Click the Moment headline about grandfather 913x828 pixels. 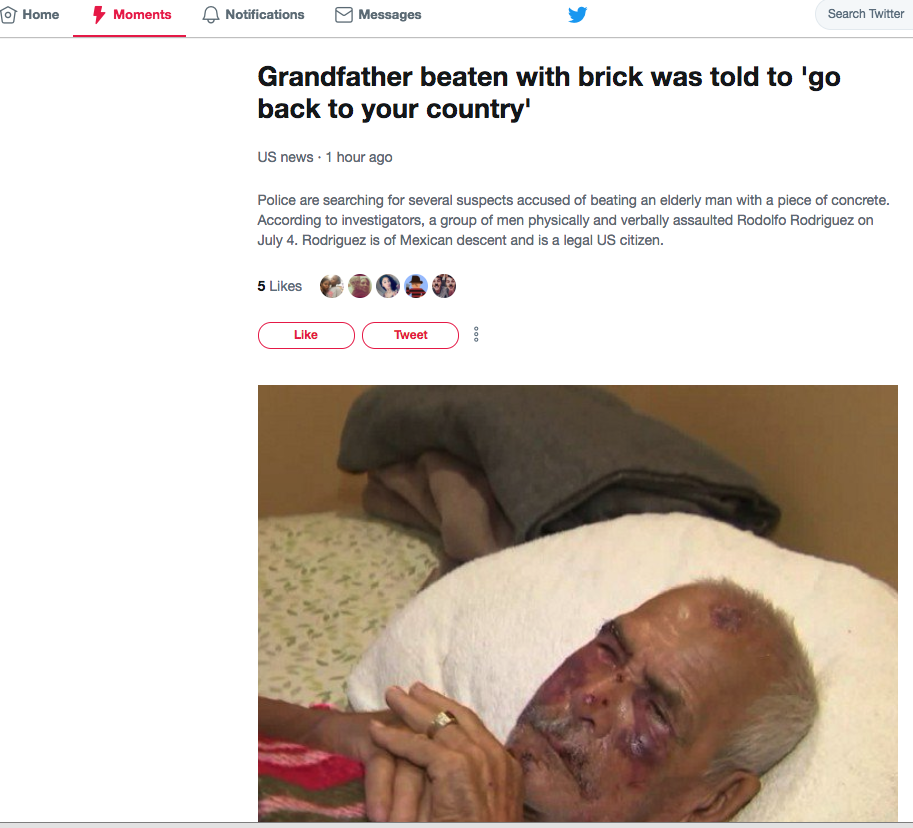click(x=548, y=93)
